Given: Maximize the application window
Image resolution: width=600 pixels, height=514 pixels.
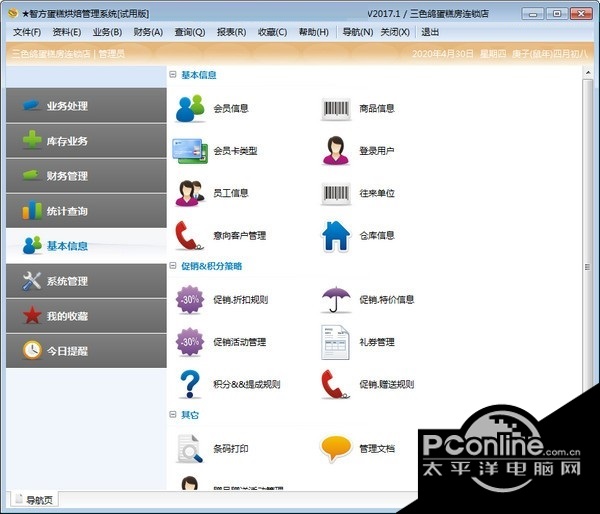Looking at the screenshot, I should (557, 14).
